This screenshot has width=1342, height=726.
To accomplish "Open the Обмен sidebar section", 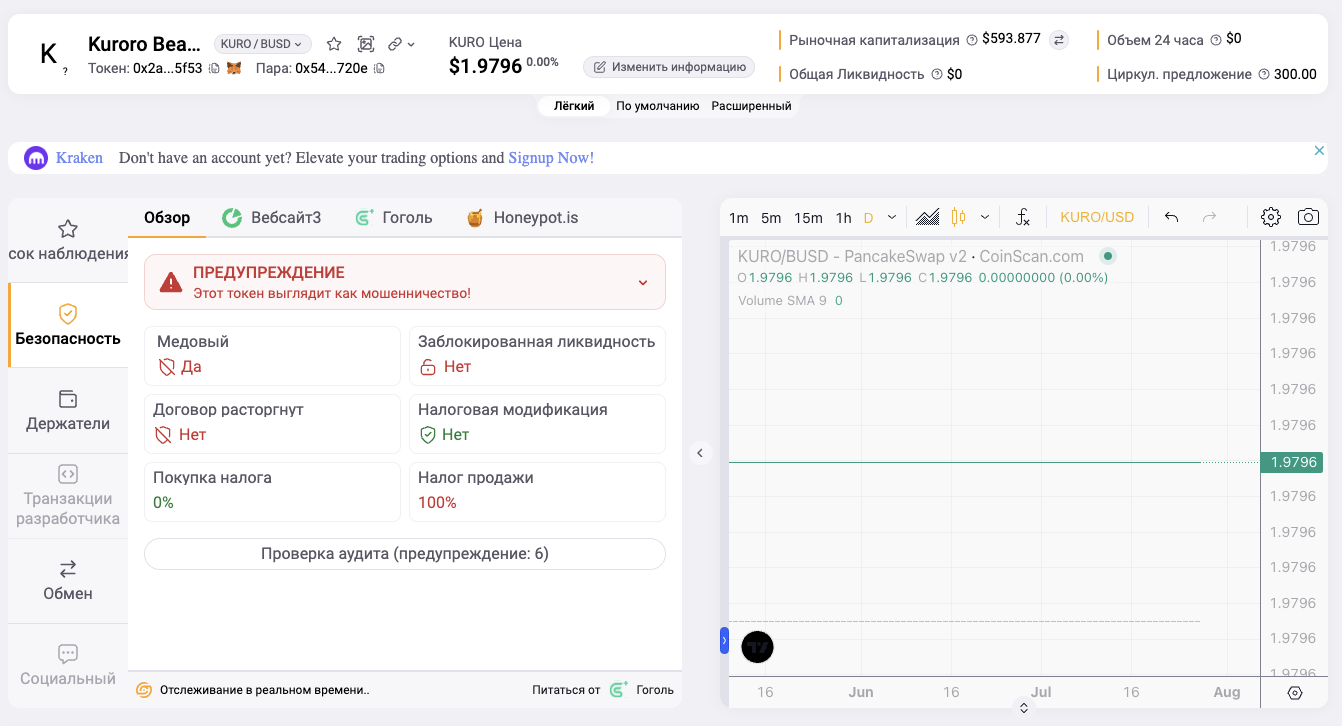I will pyautogui.click(x=68, y=580).
